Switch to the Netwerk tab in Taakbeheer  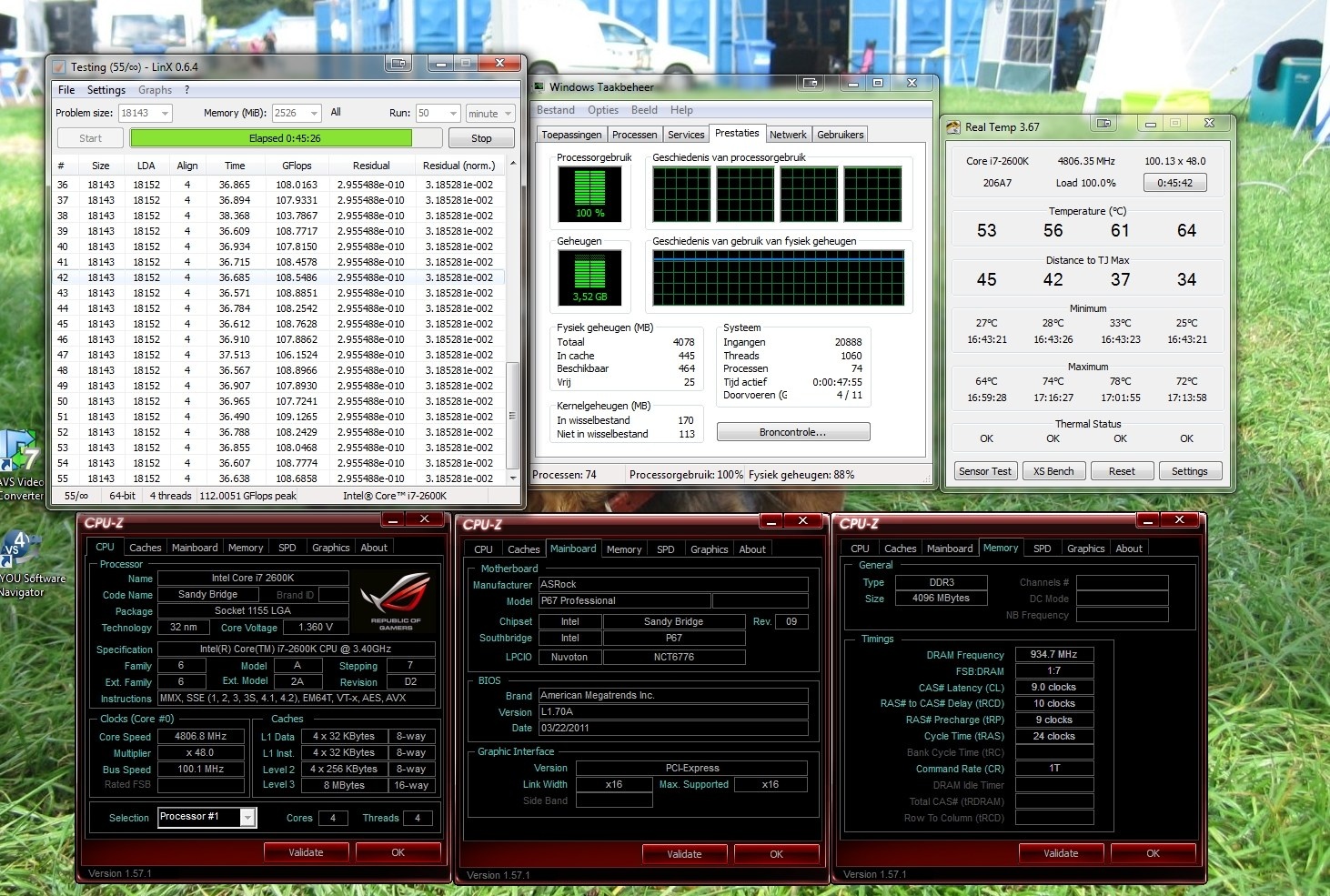788,135
